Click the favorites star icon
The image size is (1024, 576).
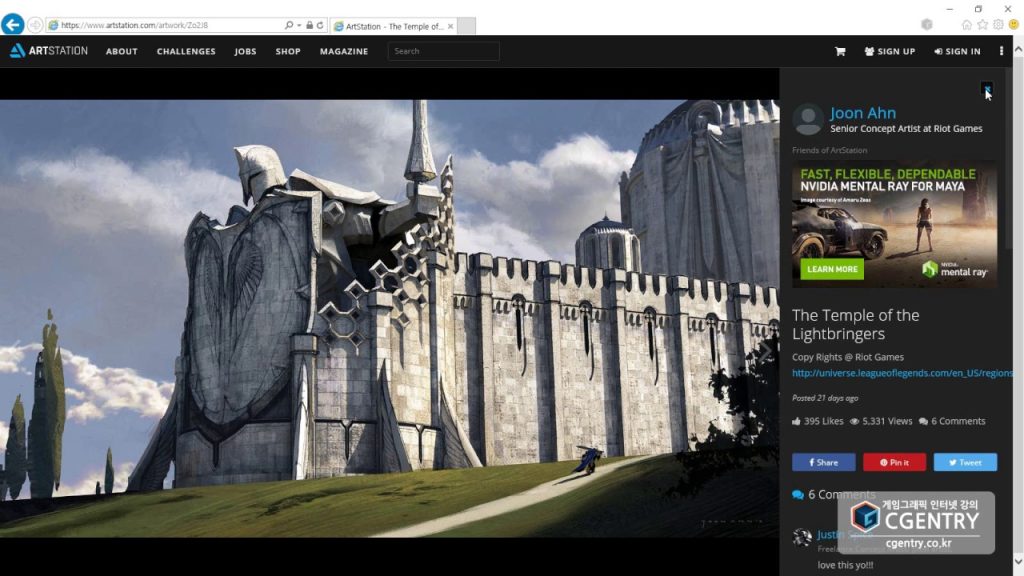tap(982, 25)
